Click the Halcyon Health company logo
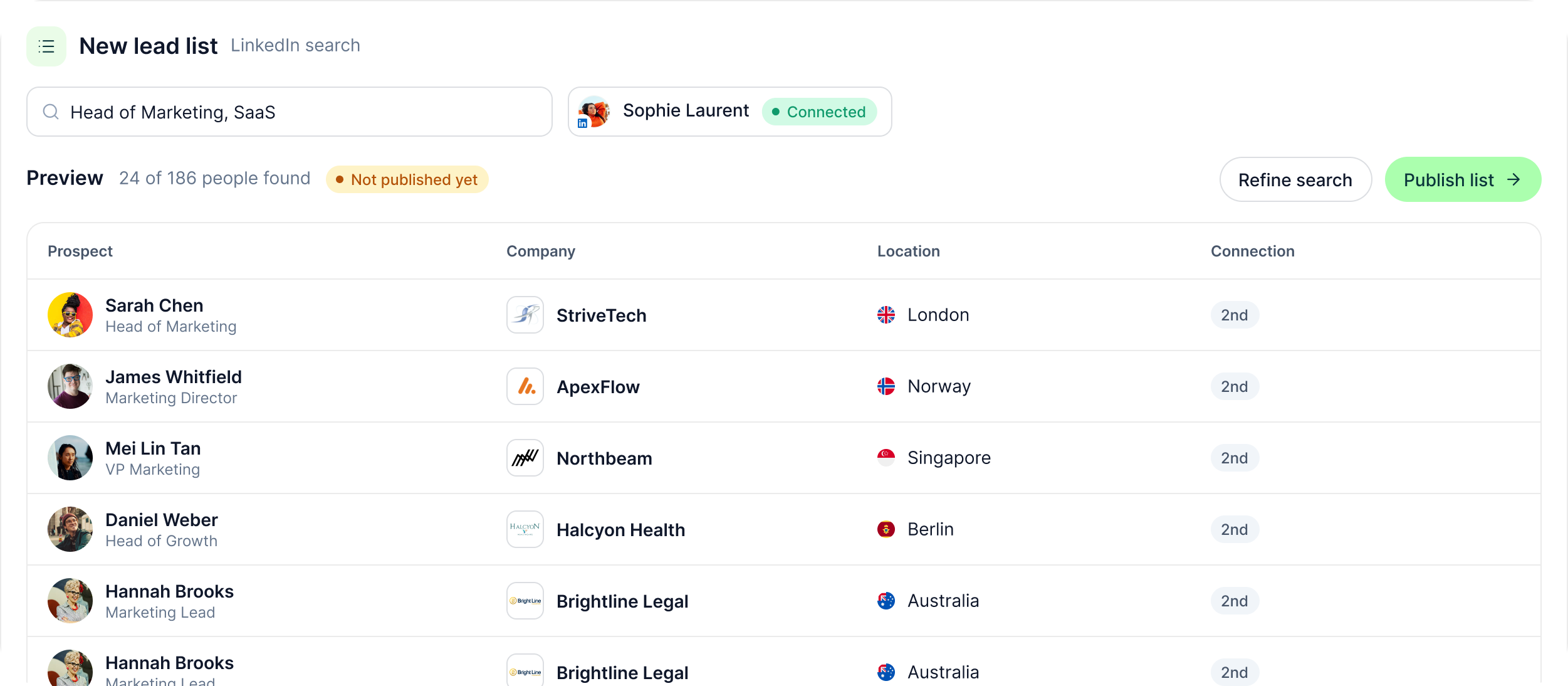Image resolution: width=1568 pixels, height=686 pixels. click(525, 529)
